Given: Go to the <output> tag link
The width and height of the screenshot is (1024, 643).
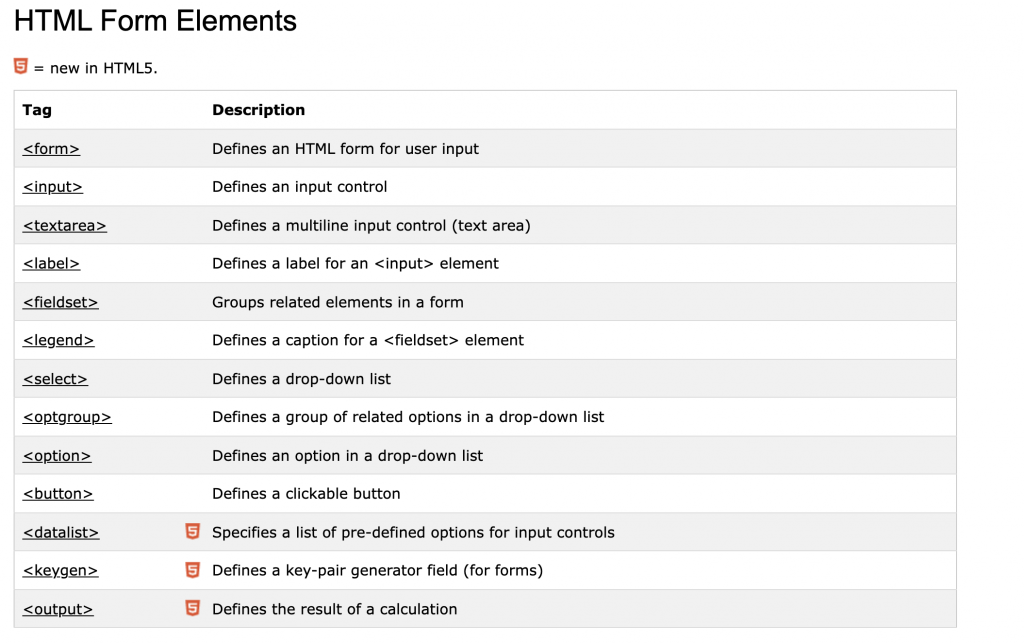Looking at the screenshot, I should click(58, 609).
